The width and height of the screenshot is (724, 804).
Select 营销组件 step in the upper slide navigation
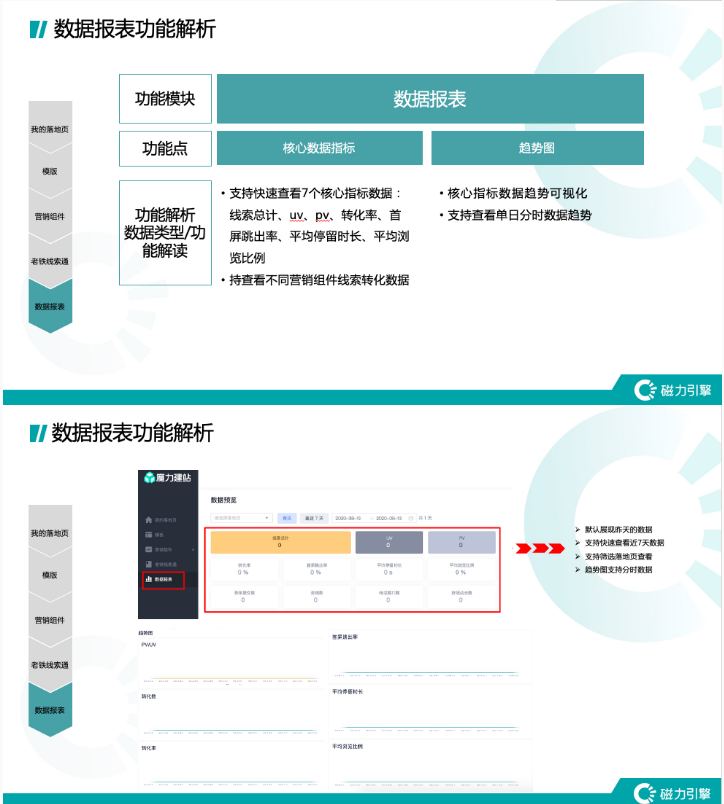click(x=50, y=216)
